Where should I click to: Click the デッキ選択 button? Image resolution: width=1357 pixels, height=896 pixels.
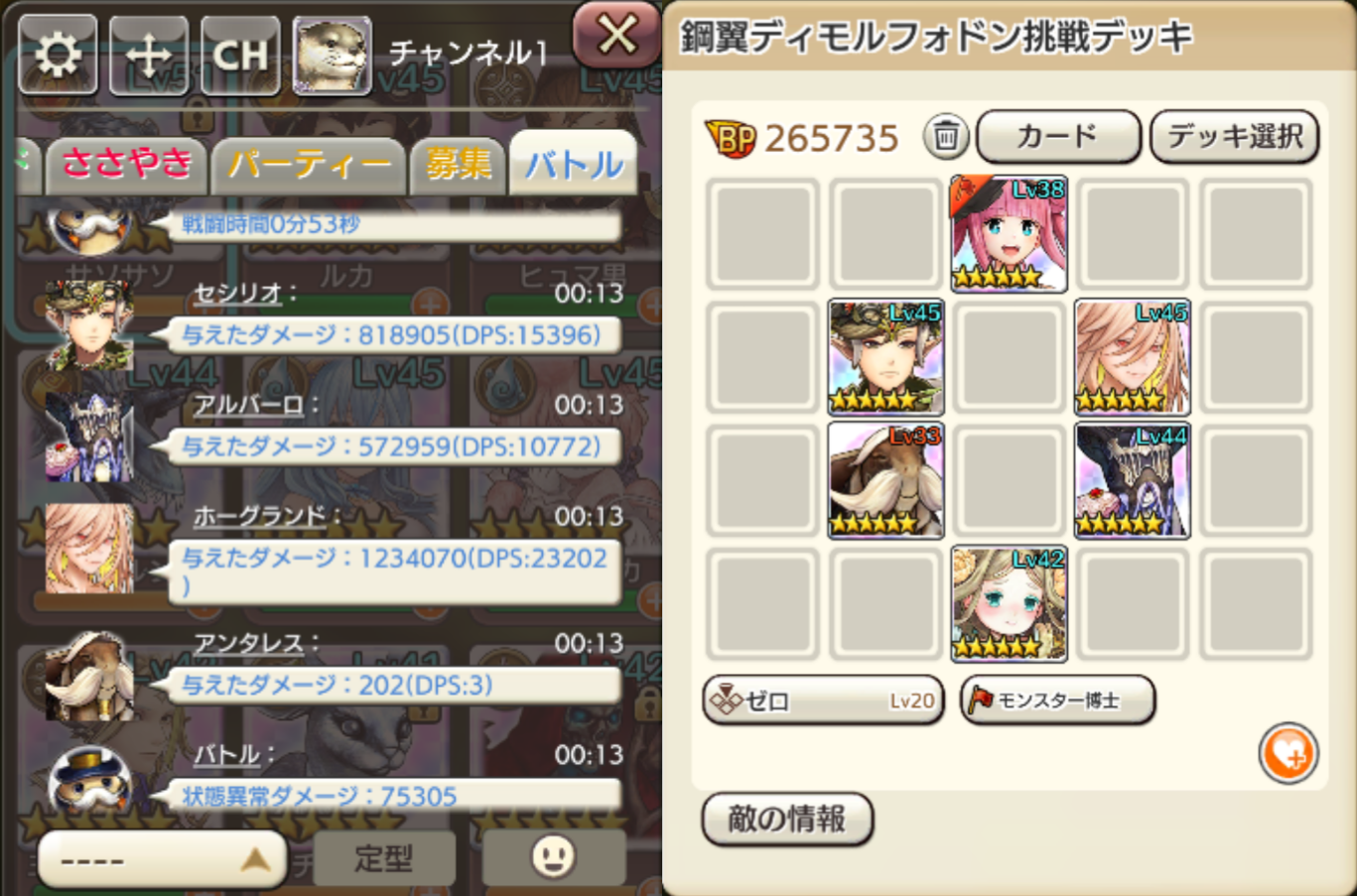[1234, 136]
